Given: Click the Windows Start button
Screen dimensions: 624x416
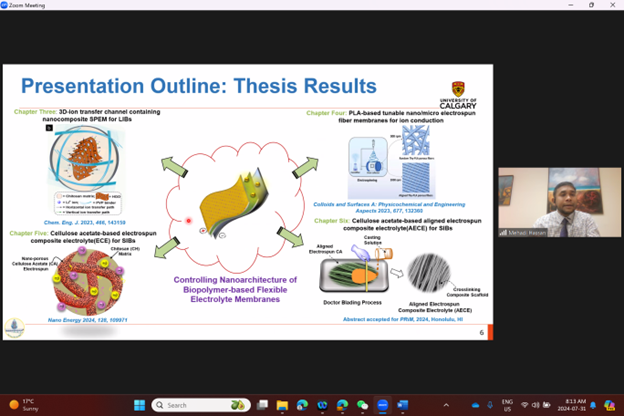Looking at the screenshot, I should pyautogui.click(x=140, y=405).
